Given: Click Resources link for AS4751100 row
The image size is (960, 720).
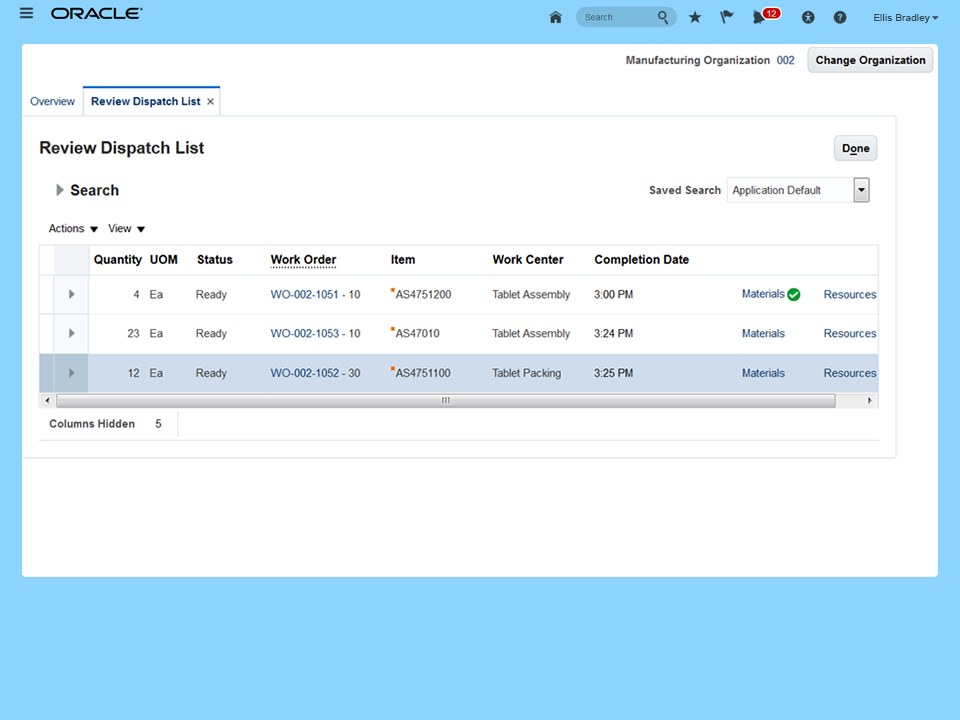Looking at the screenshot, I should (850, 373).
